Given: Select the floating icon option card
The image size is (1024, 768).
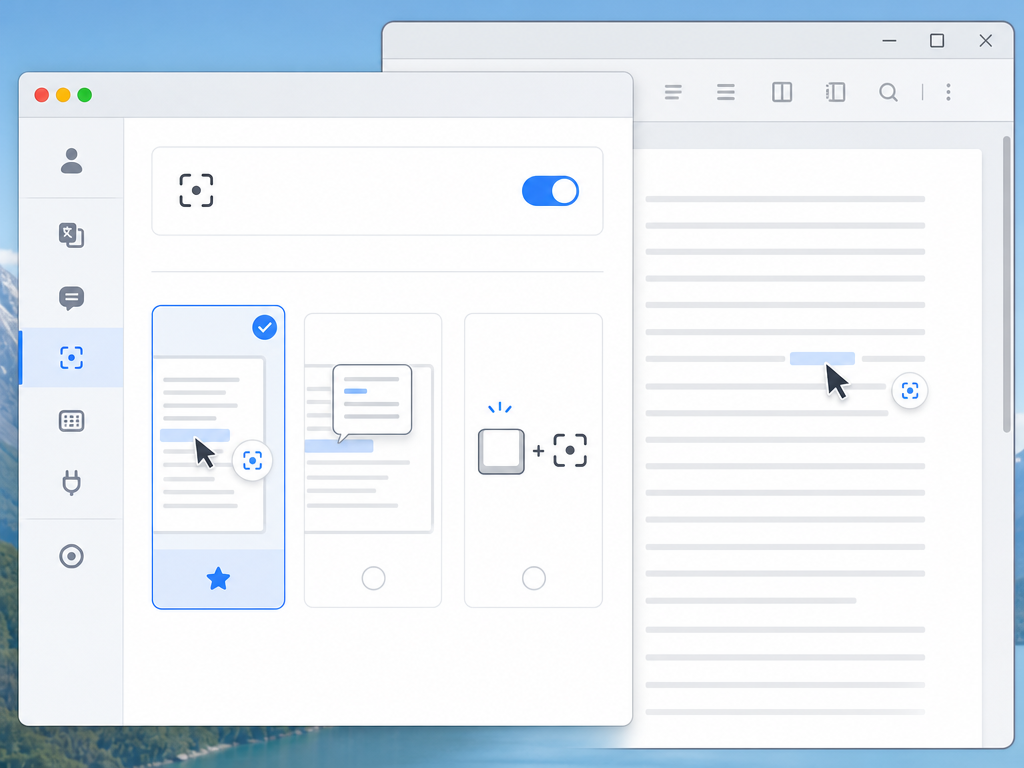Looking at the screenshot, I should pos(218,457).
